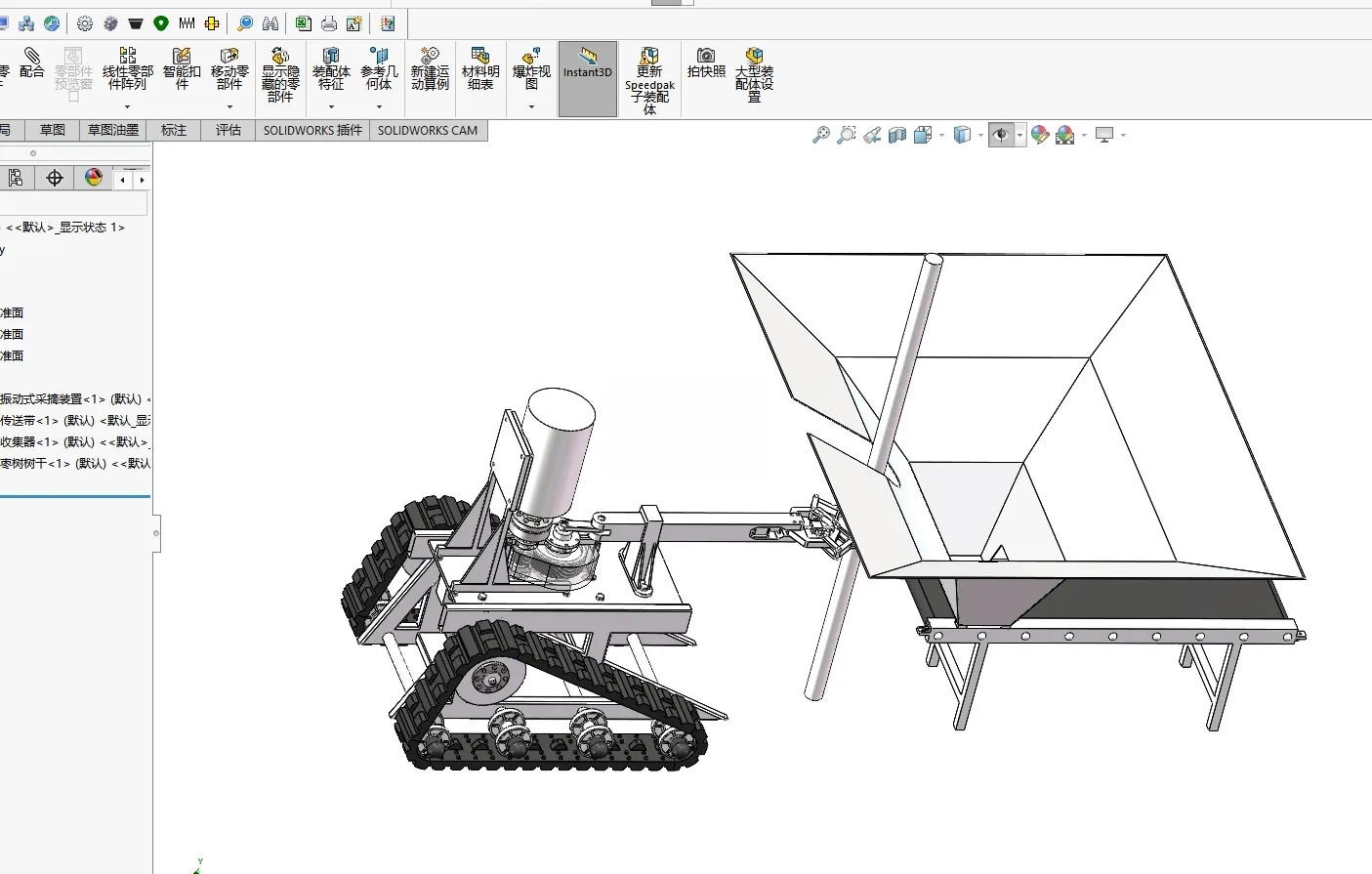Open 装配体特征 Assembly Features
This screenshot has width=1372, height=874.
click(x=331, y=69)
